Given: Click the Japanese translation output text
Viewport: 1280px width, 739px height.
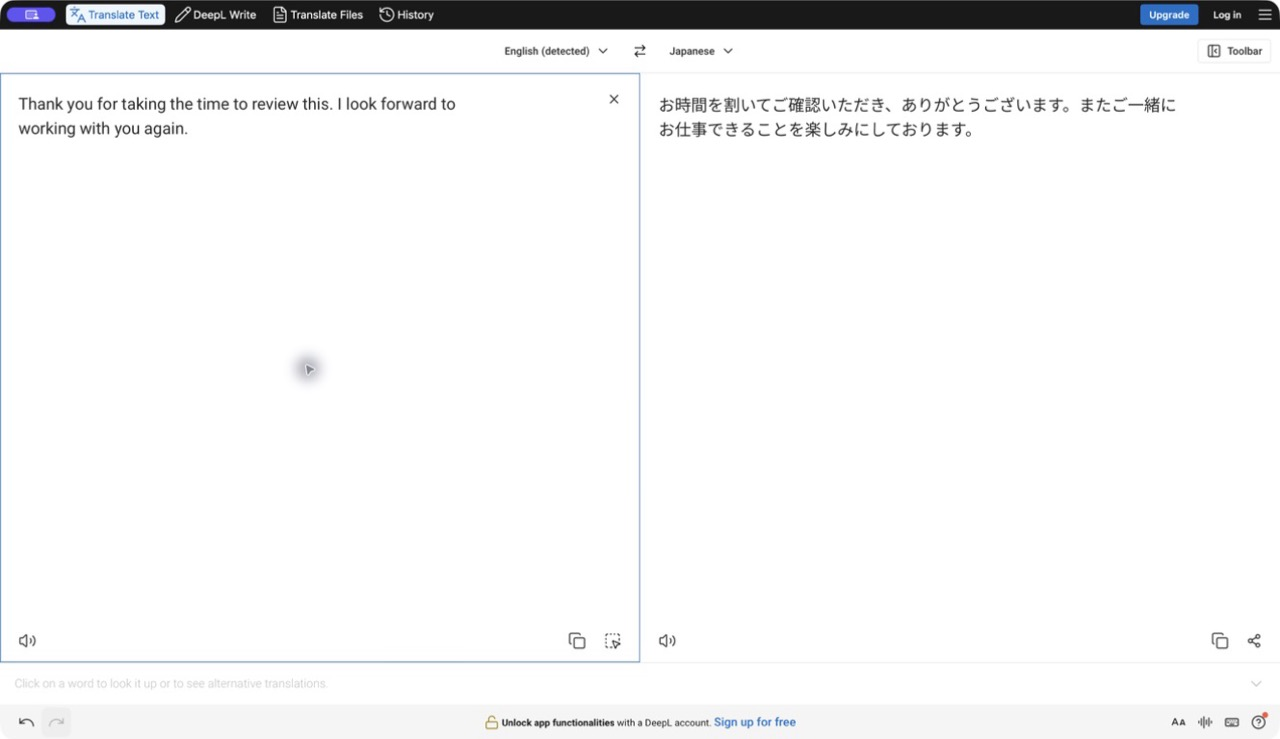Looking at the screenshot, I should [x=917, y=117].
